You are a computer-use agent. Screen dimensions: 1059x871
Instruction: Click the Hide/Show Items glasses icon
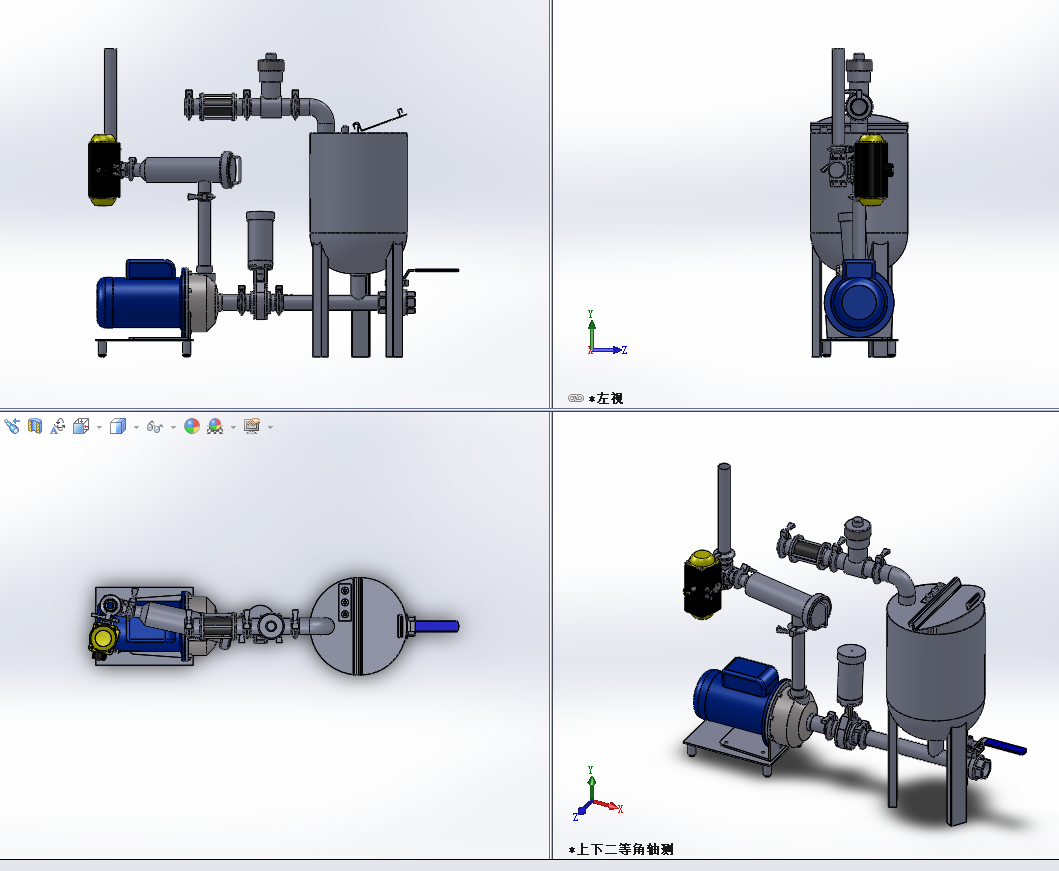[155, 427]
